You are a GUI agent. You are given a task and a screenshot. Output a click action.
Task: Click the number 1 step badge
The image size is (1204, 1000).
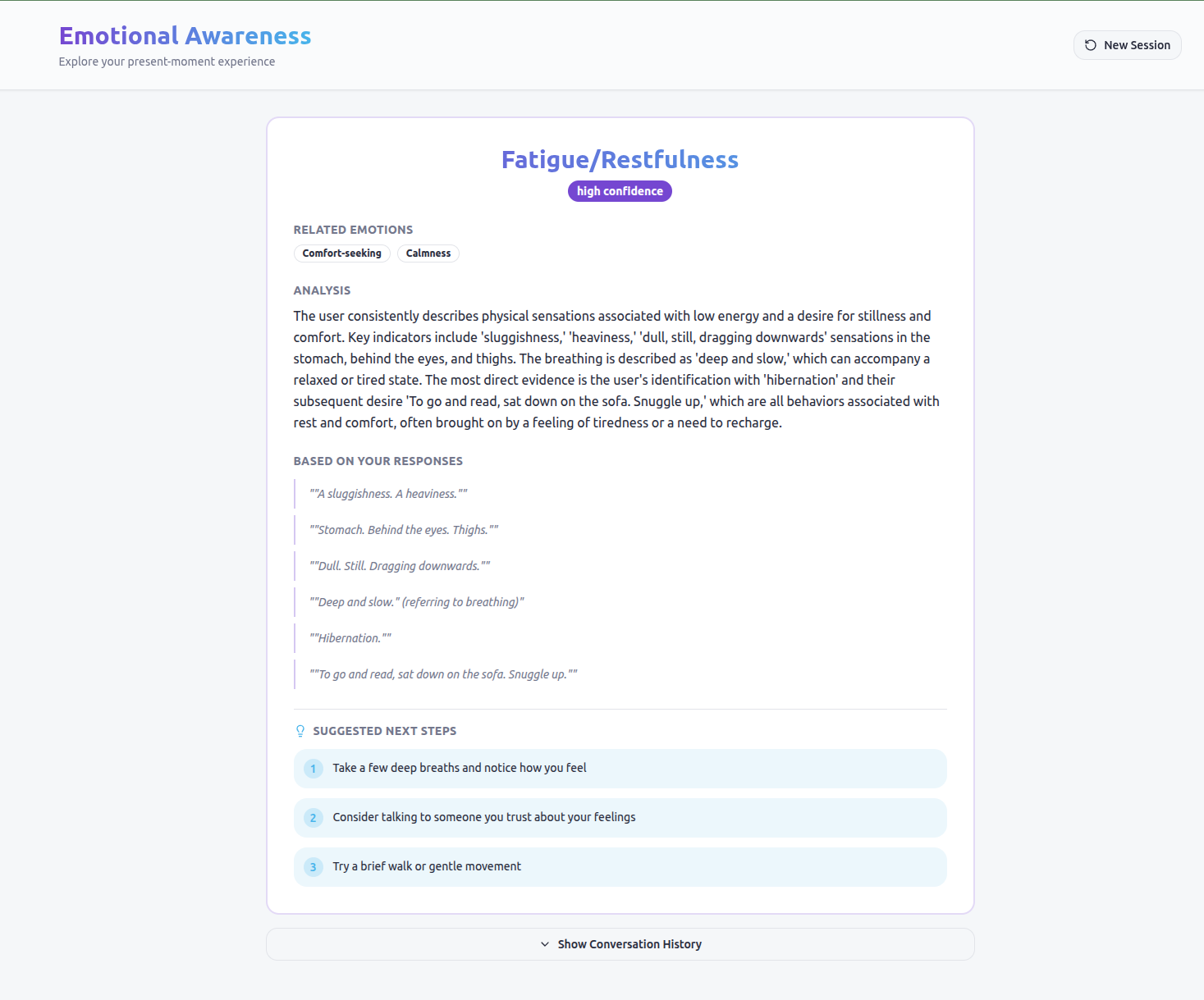313,769
